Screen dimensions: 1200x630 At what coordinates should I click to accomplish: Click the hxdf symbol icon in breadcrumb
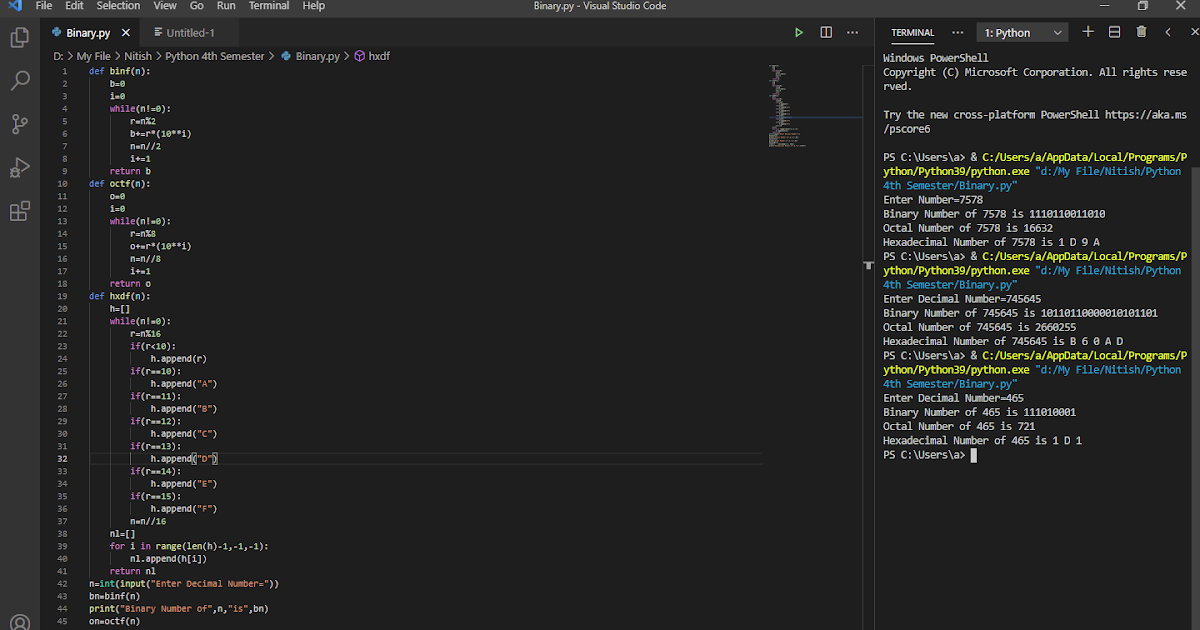pyautogui.click(x=360, y=56)
